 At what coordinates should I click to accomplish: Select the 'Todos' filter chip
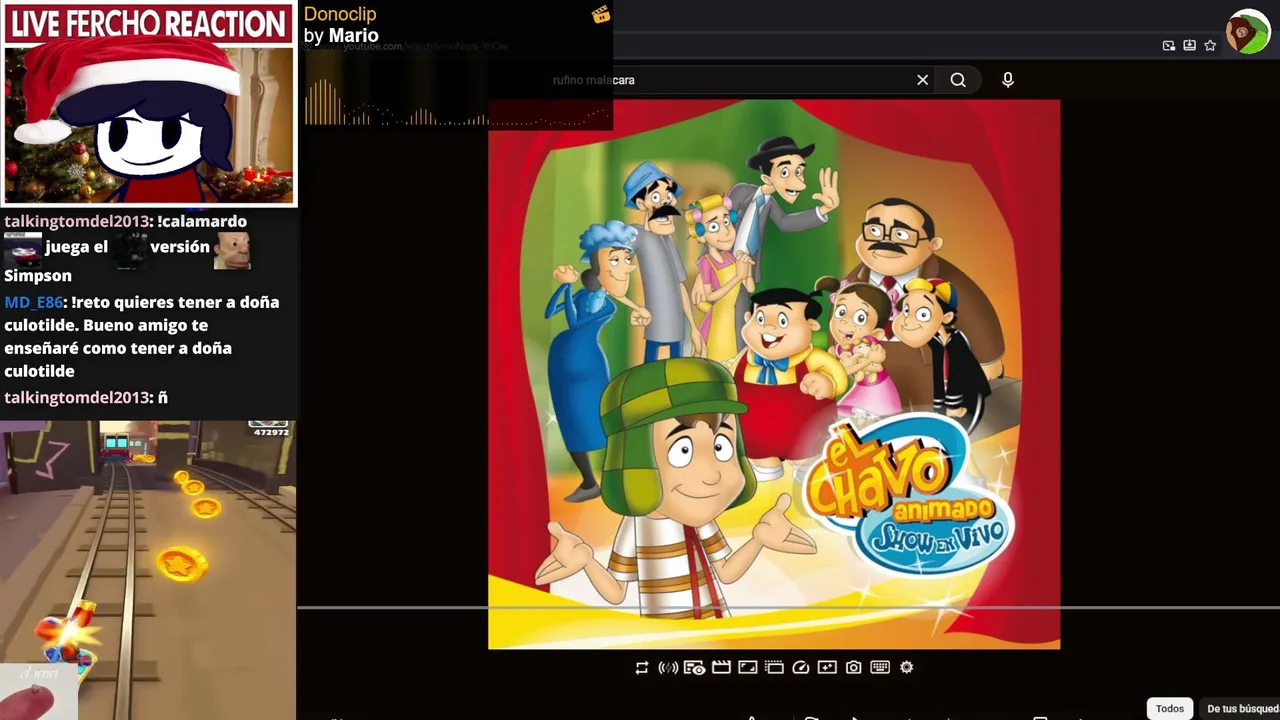pyautogui.click(x=1170, y=708)
